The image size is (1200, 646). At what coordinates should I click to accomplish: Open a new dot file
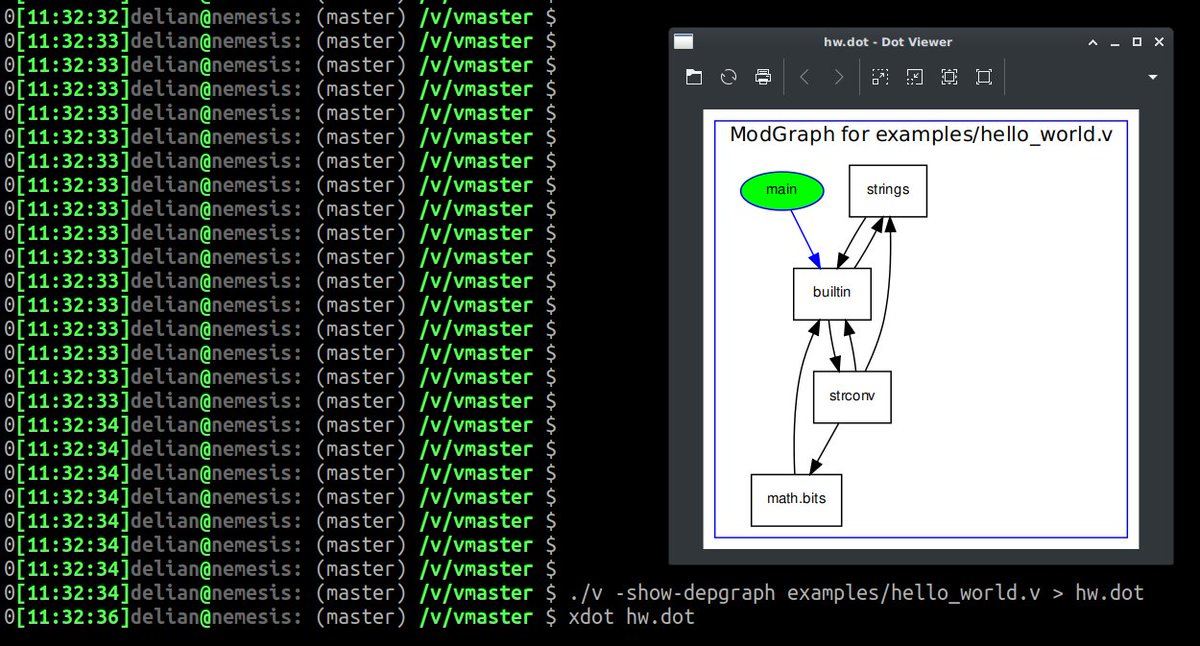pyautogui.click(x=694, y=76)
